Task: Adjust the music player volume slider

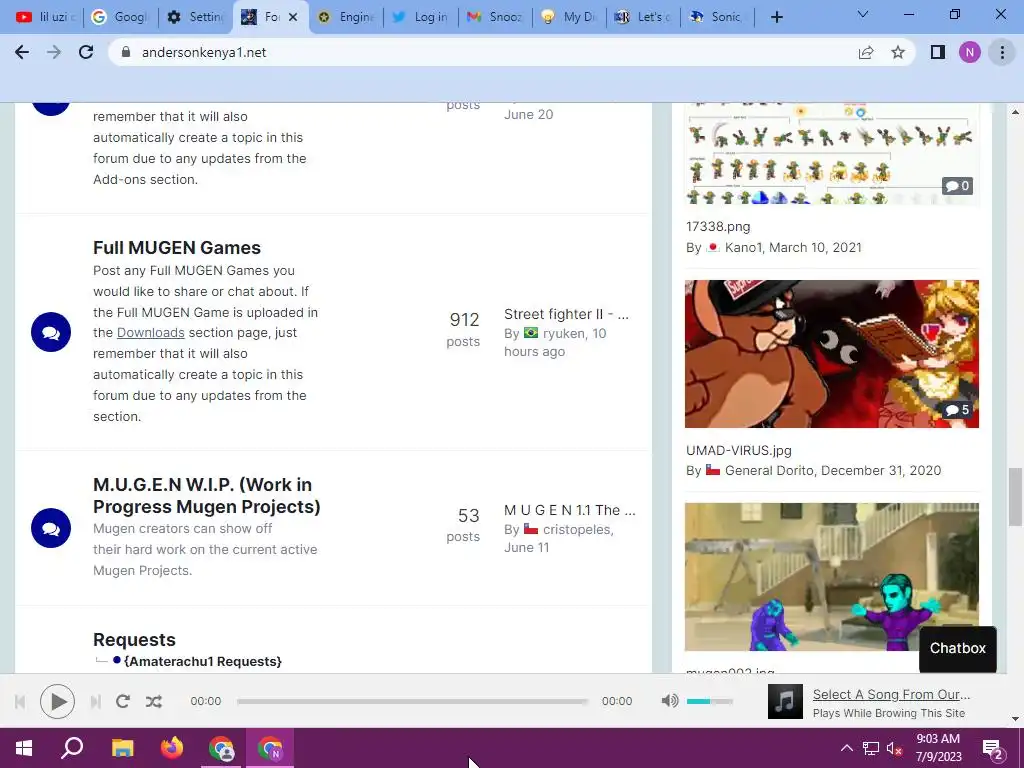Action: click(x=709, y=701)
